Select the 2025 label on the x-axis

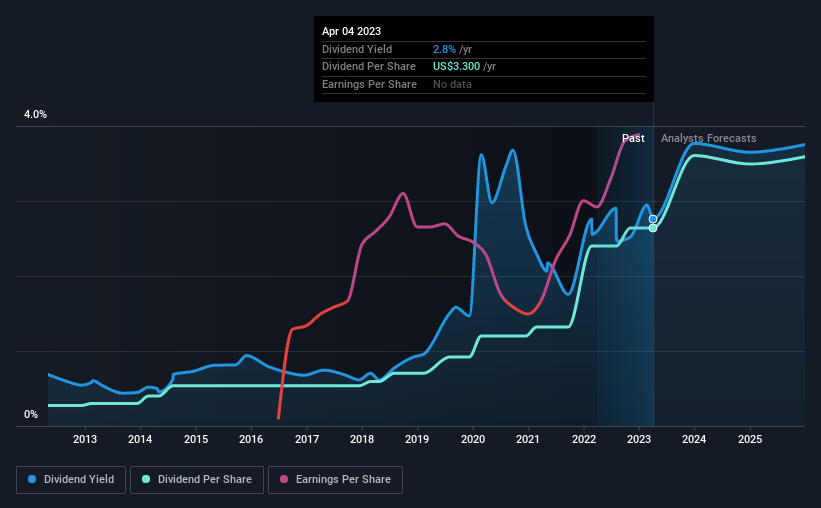coord(750,439)
